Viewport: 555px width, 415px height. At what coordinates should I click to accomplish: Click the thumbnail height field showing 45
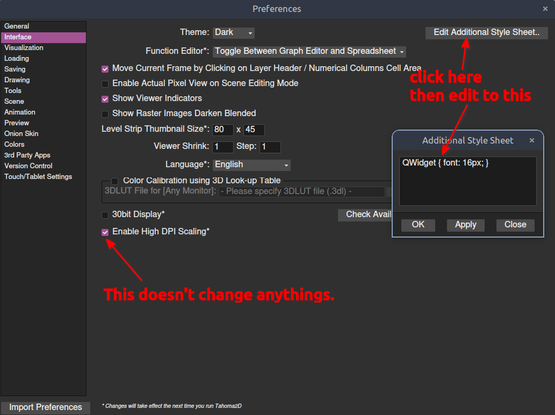[x=254, y=130]
